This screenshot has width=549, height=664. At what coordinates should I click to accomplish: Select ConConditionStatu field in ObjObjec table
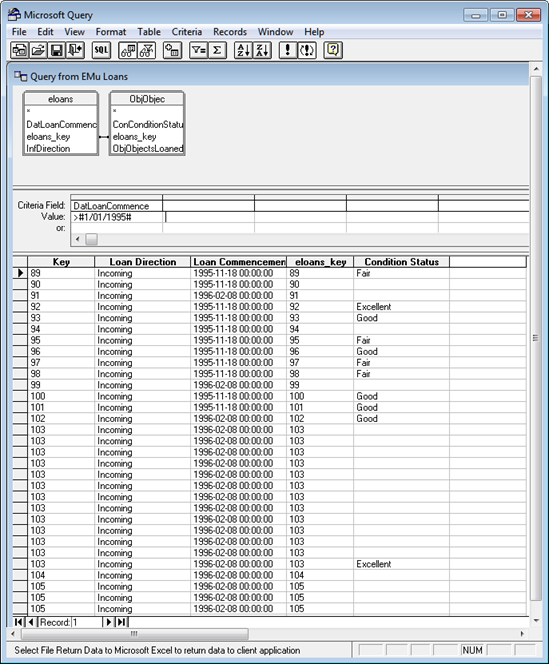[x=147, y=124]
